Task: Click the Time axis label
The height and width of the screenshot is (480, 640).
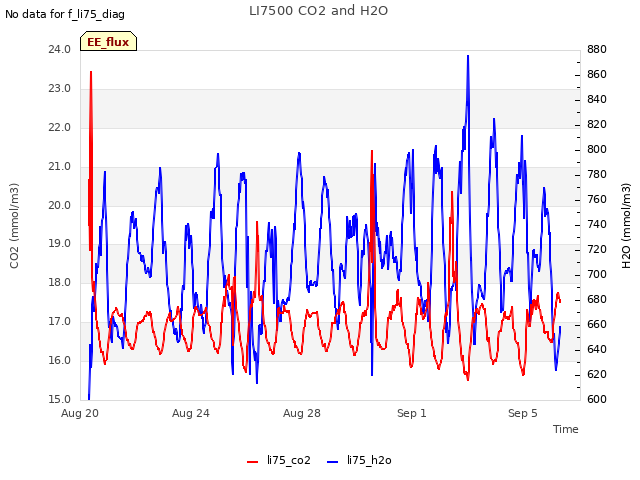Action: coord(566,429)
